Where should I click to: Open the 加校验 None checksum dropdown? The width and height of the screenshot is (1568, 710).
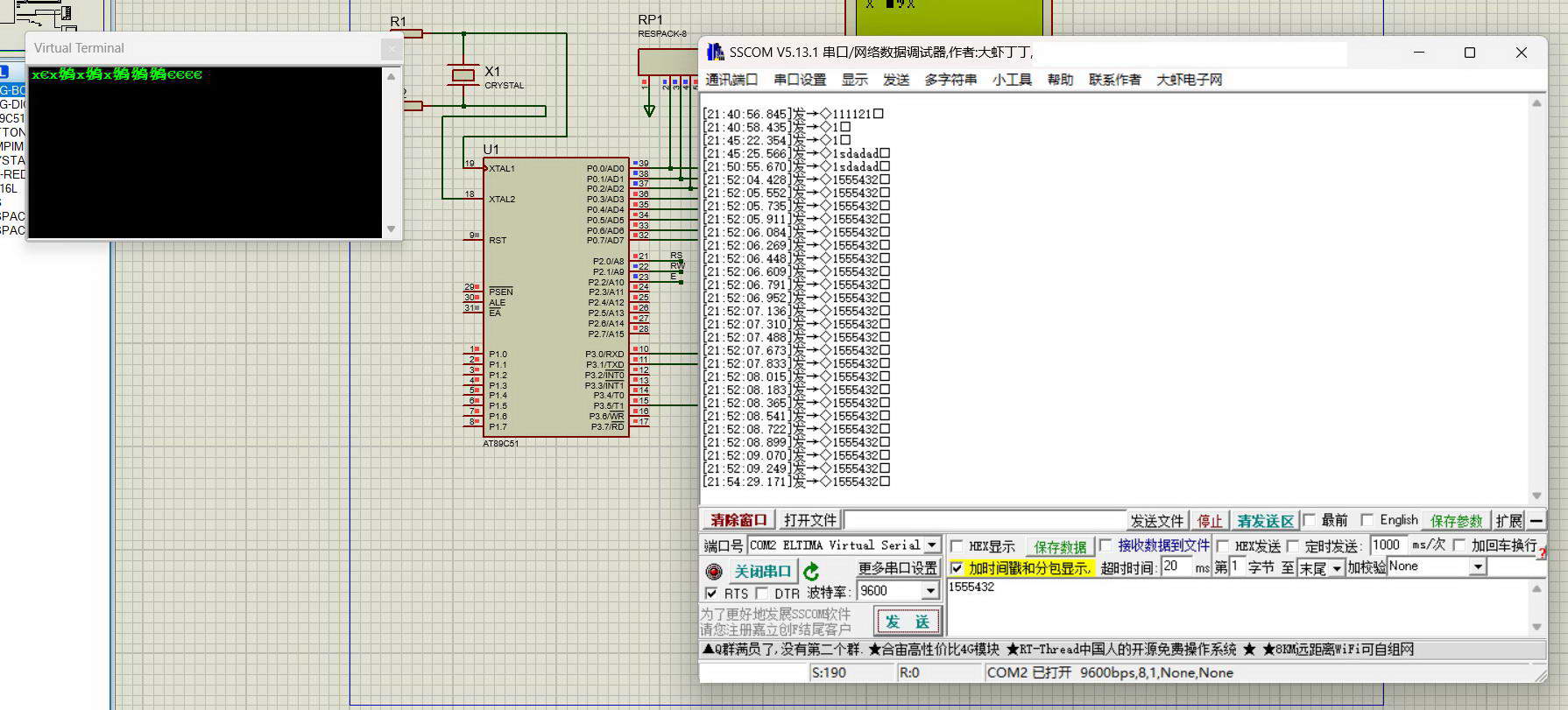pyautogui.click(x=1478, y=567)
